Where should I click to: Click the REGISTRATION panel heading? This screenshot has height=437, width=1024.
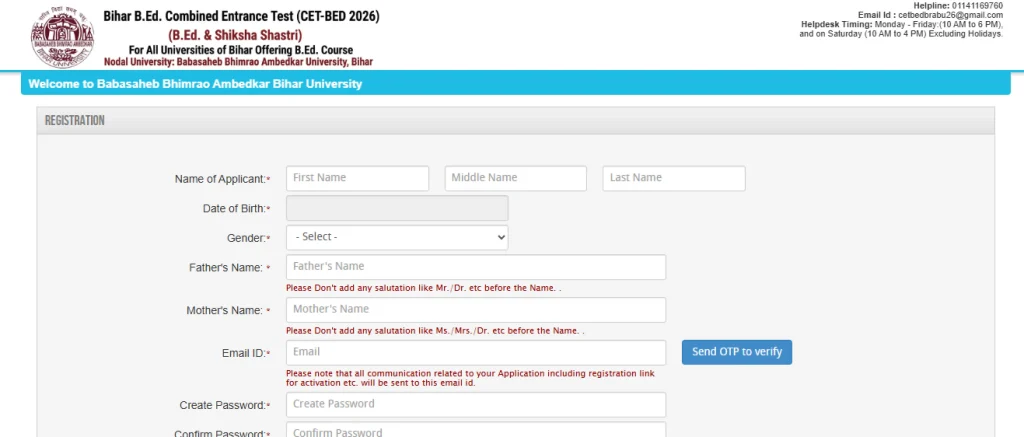click(x=74, y=121)
